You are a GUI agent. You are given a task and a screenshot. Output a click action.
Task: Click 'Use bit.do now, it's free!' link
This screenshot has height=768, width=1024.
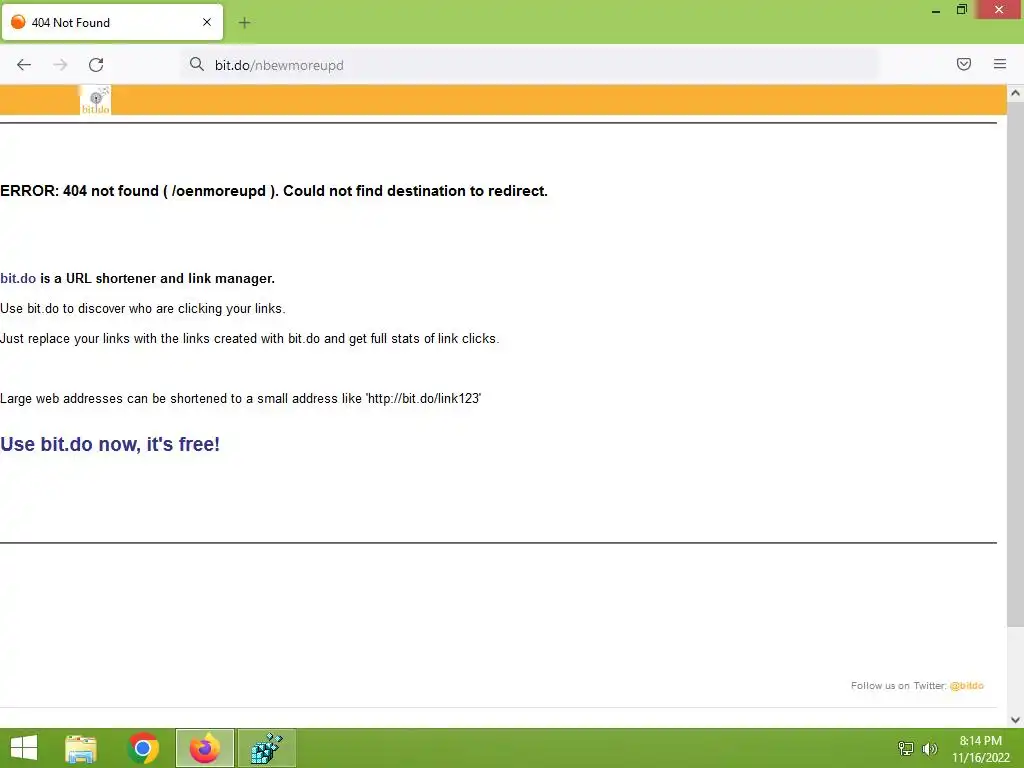(x=110, y=444)
